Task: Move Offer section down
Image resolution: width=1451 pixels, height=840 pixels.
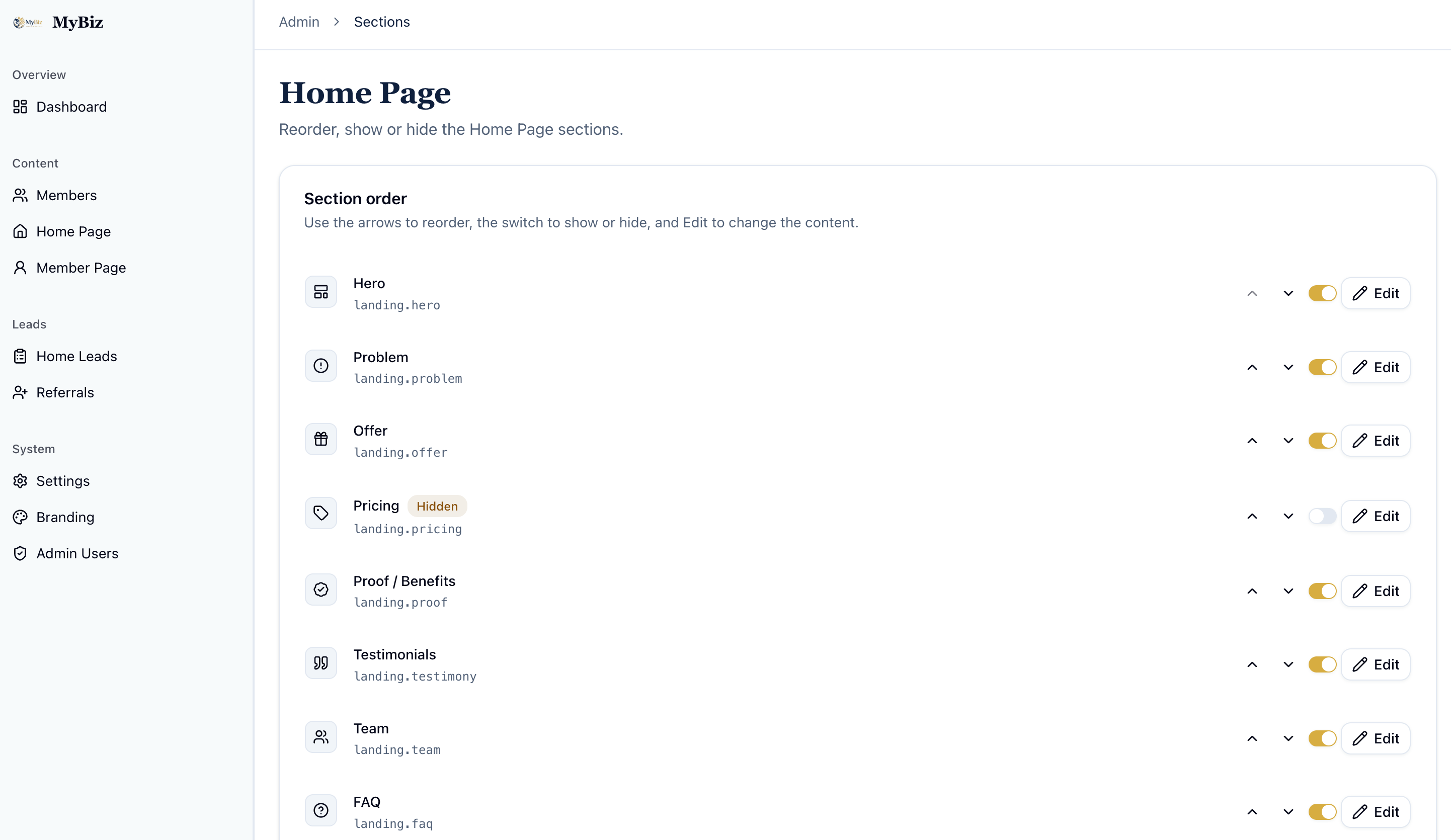Action: tap(1288, 441)
